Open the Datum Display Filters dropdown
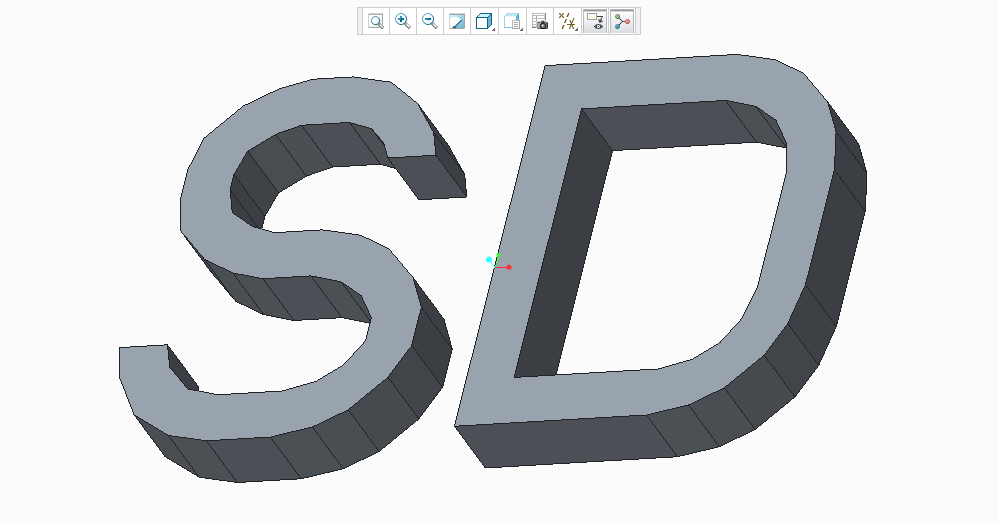Image resolution: width=998 pixels, height=522 pixels. point(567,21)
